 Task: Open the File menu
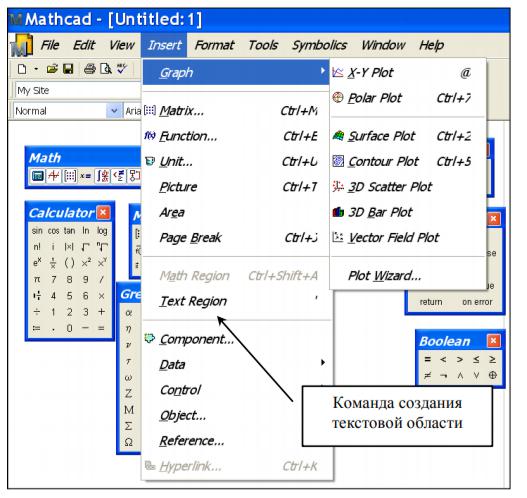click(50, 45)
